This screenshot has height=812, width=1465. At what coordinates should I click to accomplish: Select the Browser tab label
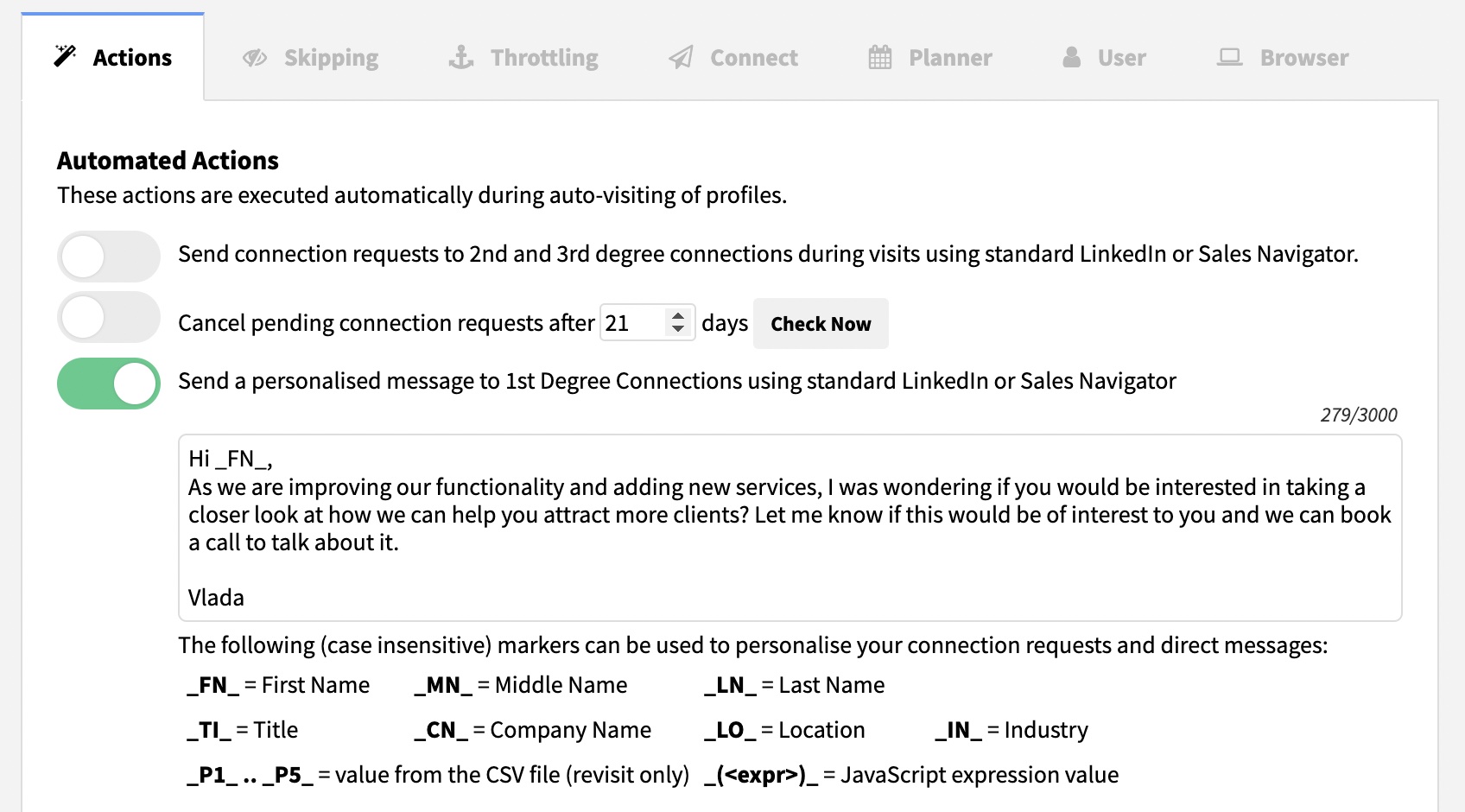click(1304, 58)
